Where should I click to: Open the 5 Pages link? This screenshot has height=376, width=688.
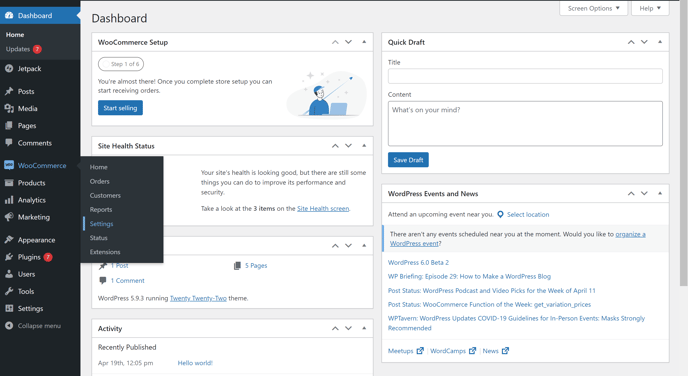point(256,265)
